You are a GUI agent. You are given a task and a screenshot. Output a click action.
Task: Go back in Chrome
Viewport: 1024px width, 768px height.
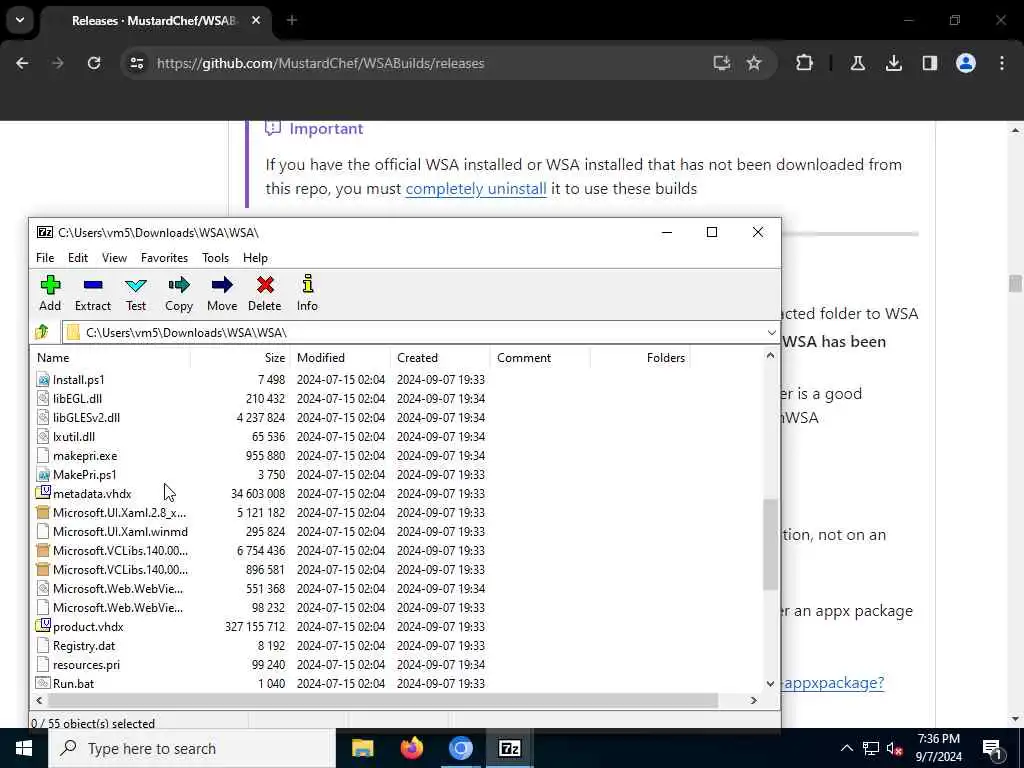click(22, 63)
